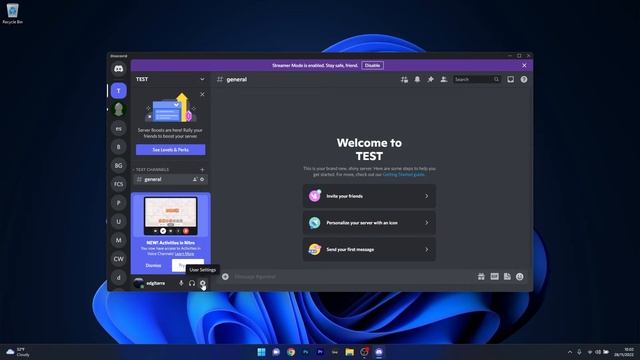Disable Streamer Mode
The width and height of the screenshot is (640, 360).
[372, 65]
